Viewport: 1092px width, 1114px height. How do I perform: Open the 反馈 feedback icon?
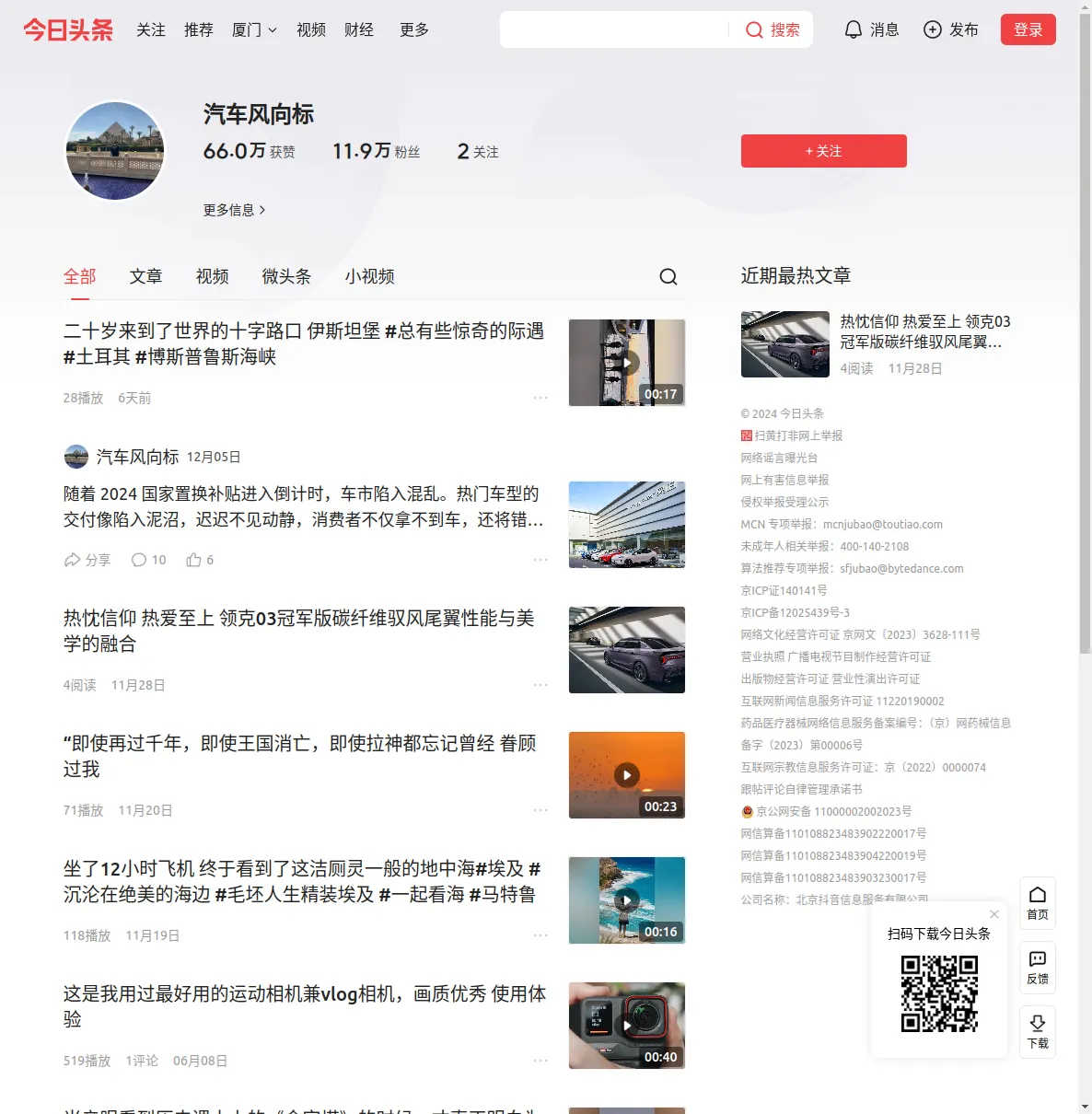point(1038,968)
